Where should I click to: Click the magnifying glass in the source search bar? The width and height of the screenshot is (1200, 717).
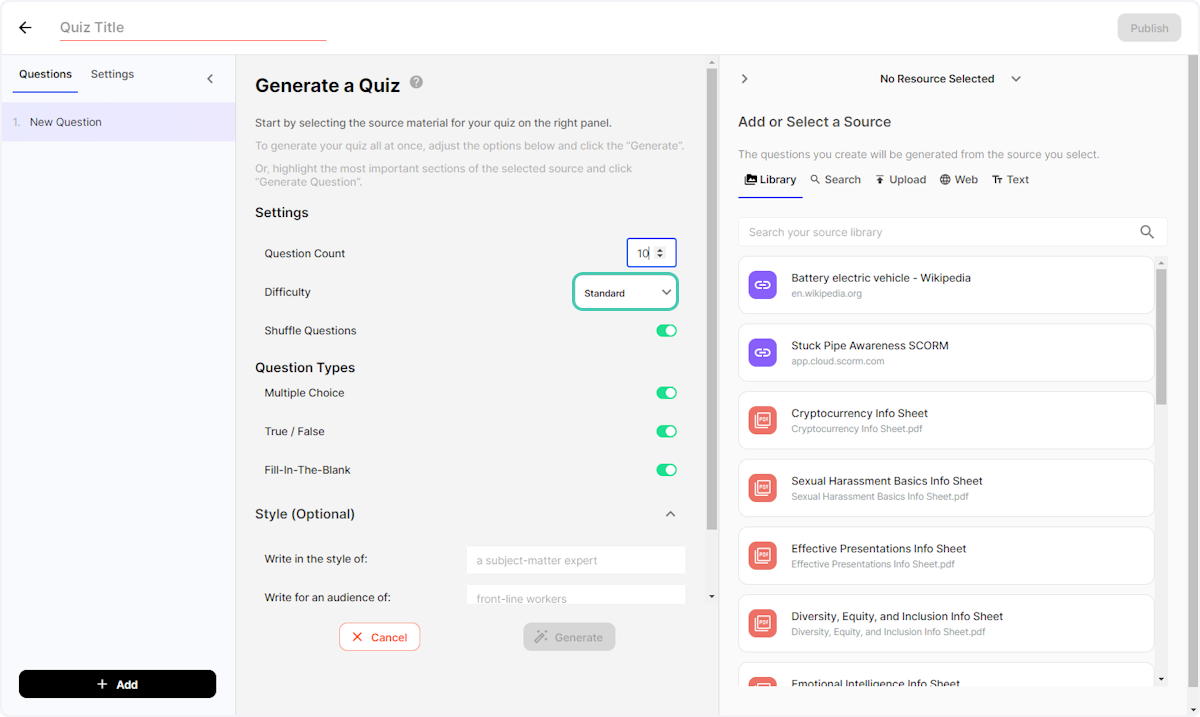1146,231
